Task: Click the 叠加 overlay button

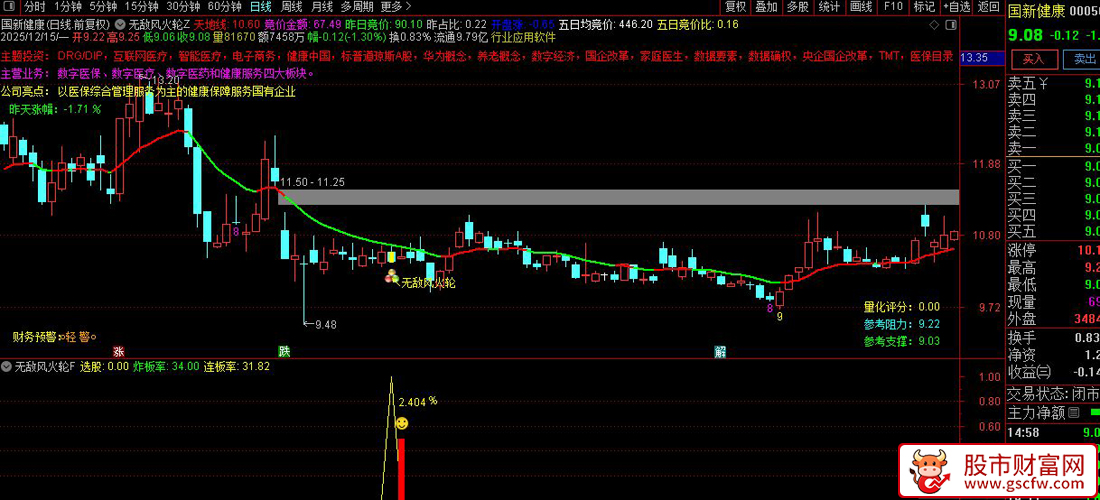Action: click(765, 7)
